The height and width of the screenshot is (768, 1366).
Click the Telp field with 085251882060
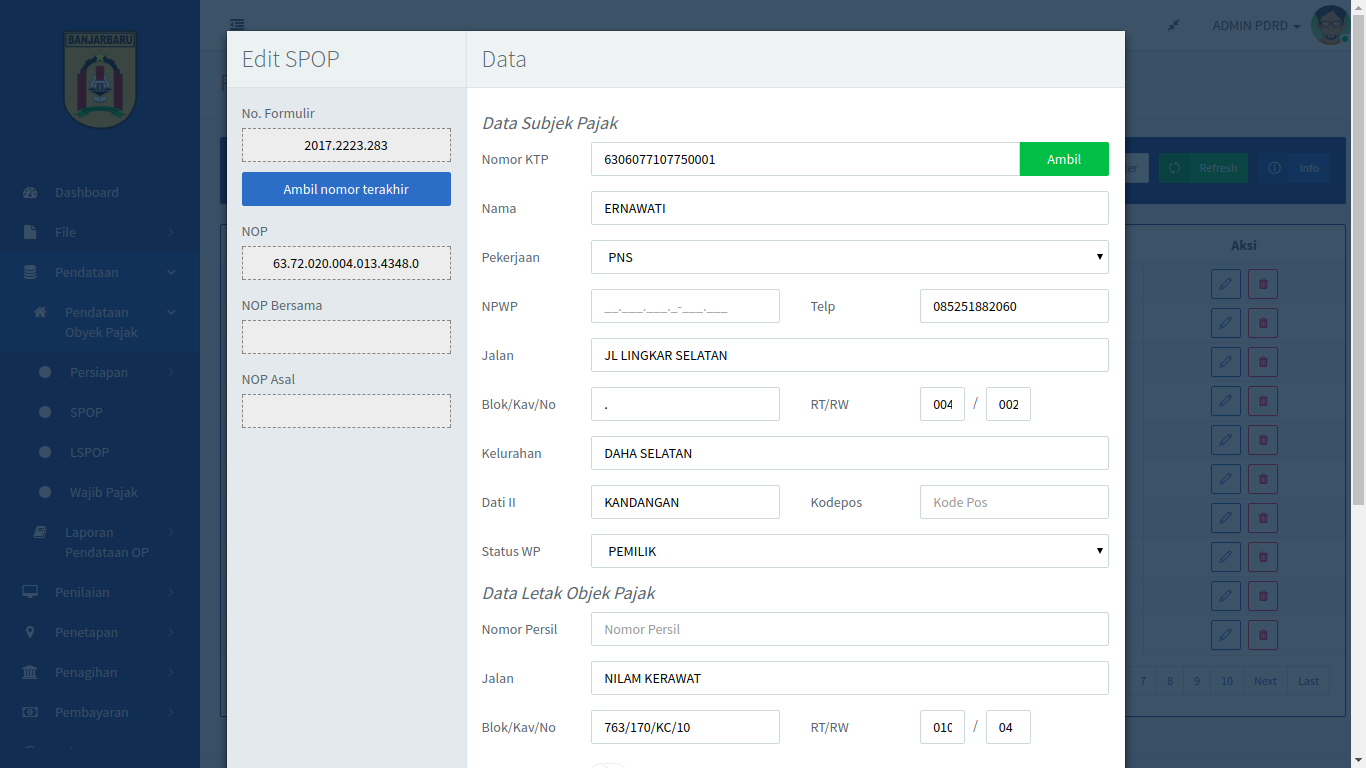coord(1014,306)
